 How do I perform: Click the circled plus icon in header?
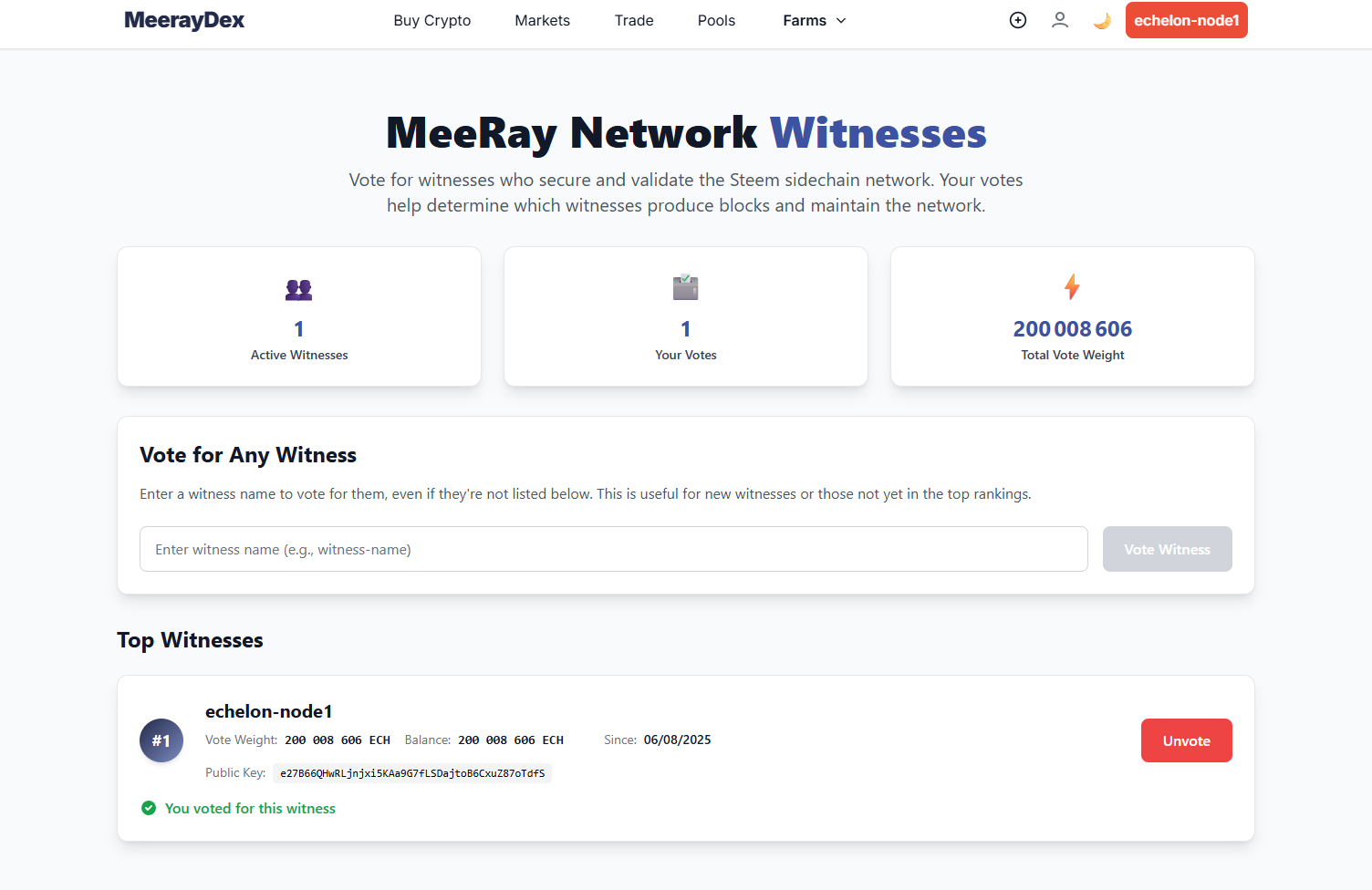[x=1018, y=20]
